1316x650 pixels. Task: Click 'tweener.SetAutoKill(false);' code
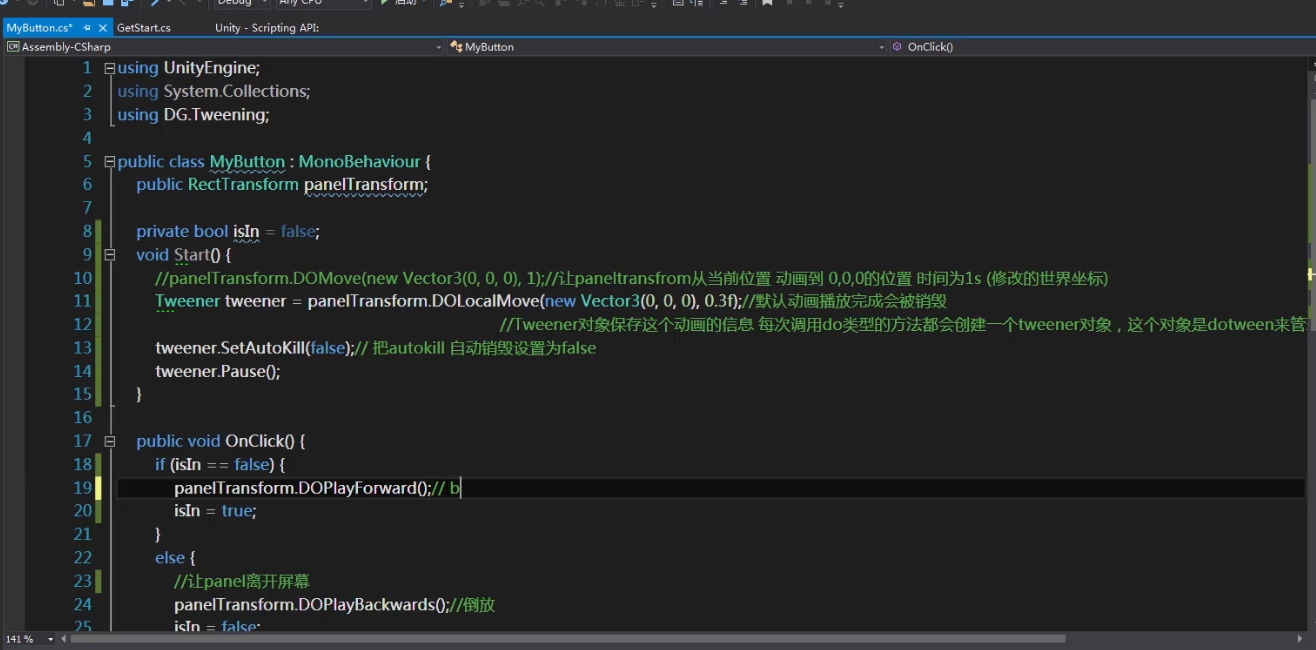[x=254, y=348]
